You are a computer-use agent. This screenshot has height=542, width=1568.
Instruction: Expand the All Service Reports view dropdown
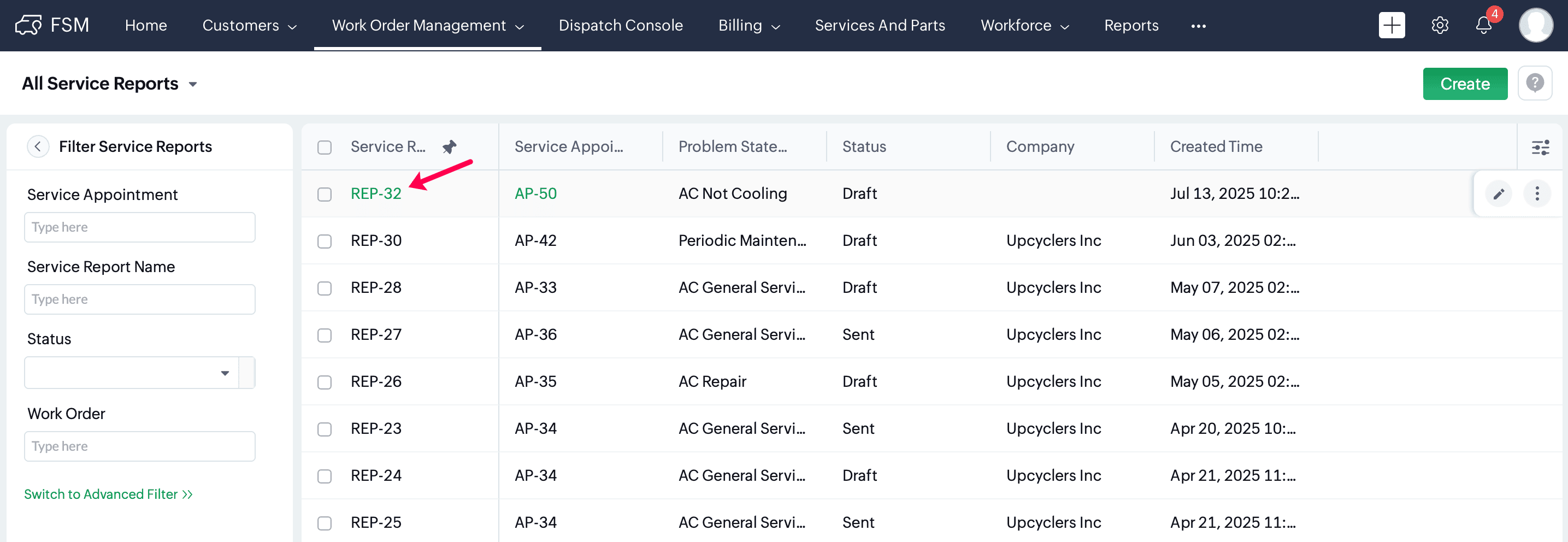[x=193, y=84]
